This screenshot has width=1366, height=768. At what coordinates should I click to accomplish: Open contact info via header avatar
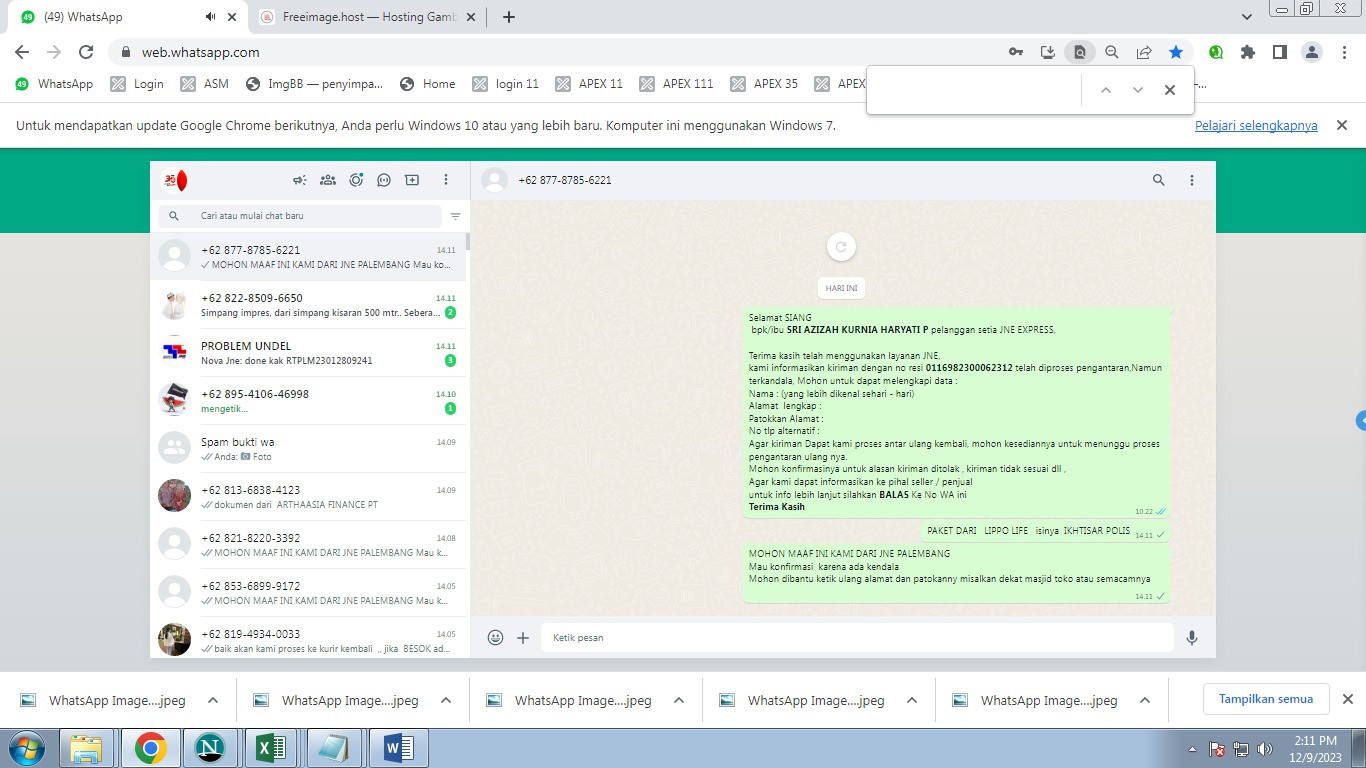click(x=494, y=180)
